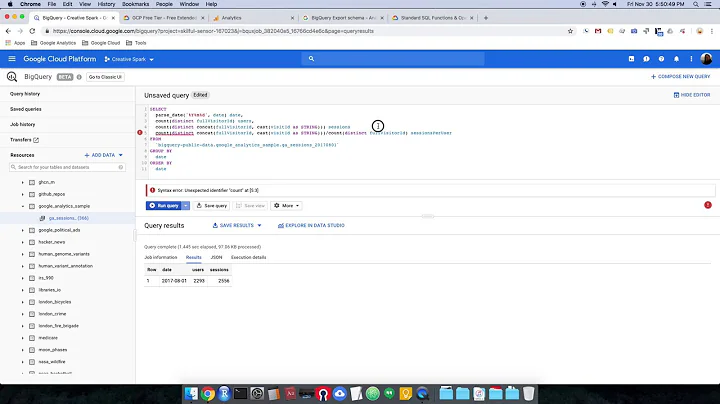Open the ADD DATA dropdown
This screenshot has height=404, width=720.
pyautogui.click(x=104, y=155)
